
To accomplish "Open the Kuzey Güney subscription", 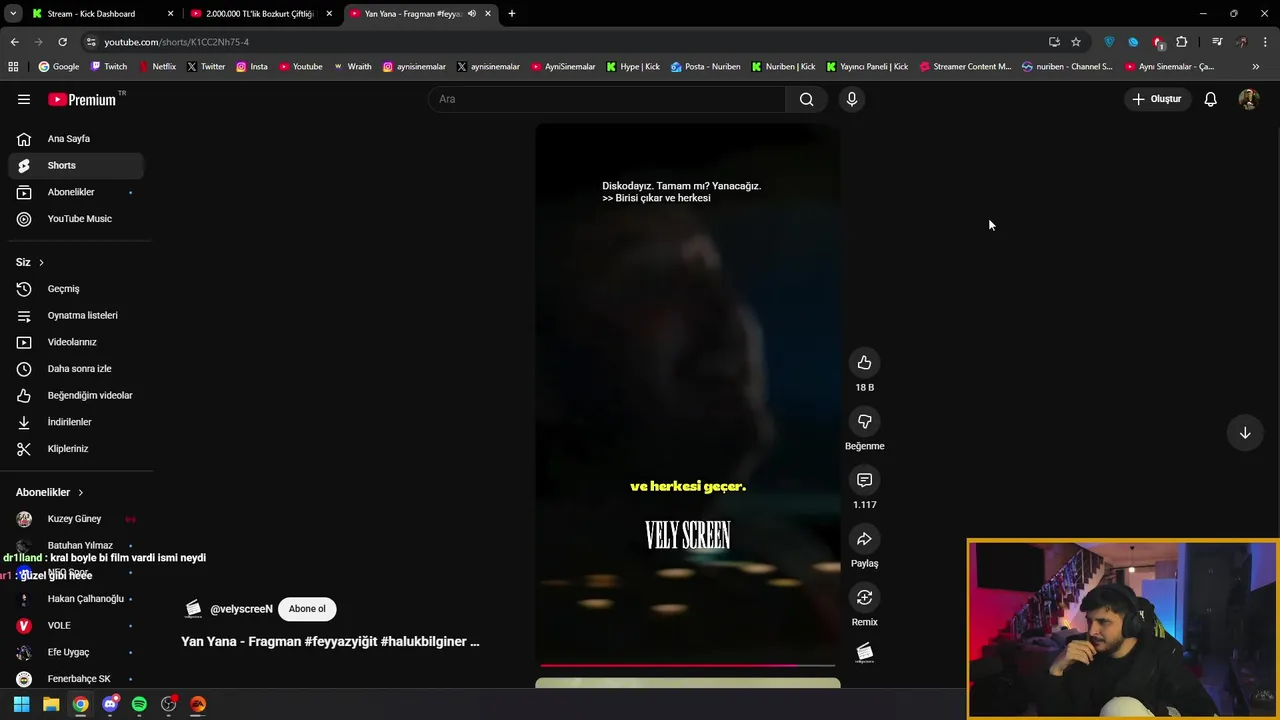I will (x=76, y=519).
